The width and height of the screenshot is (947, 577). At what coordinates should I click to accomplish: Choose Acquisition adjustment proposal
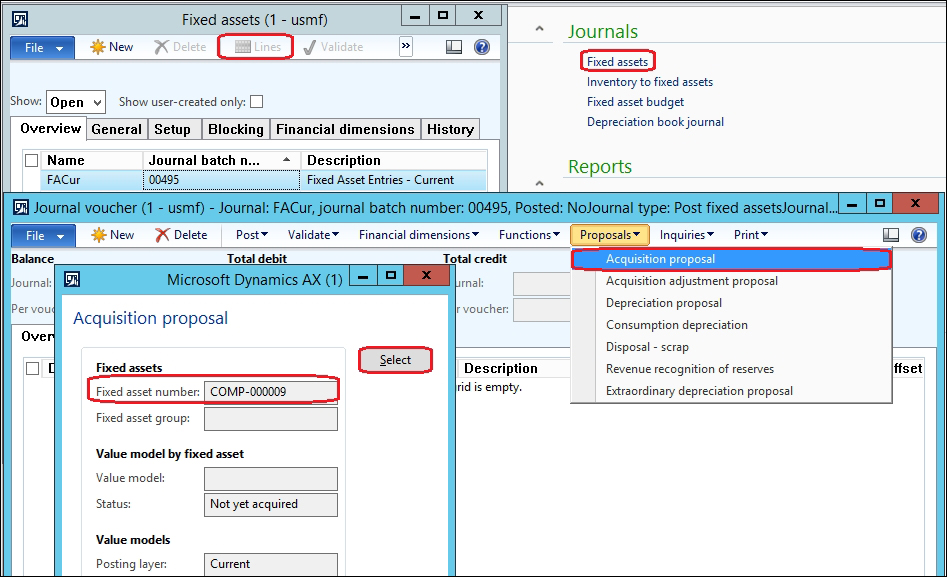tap(731, 281)
